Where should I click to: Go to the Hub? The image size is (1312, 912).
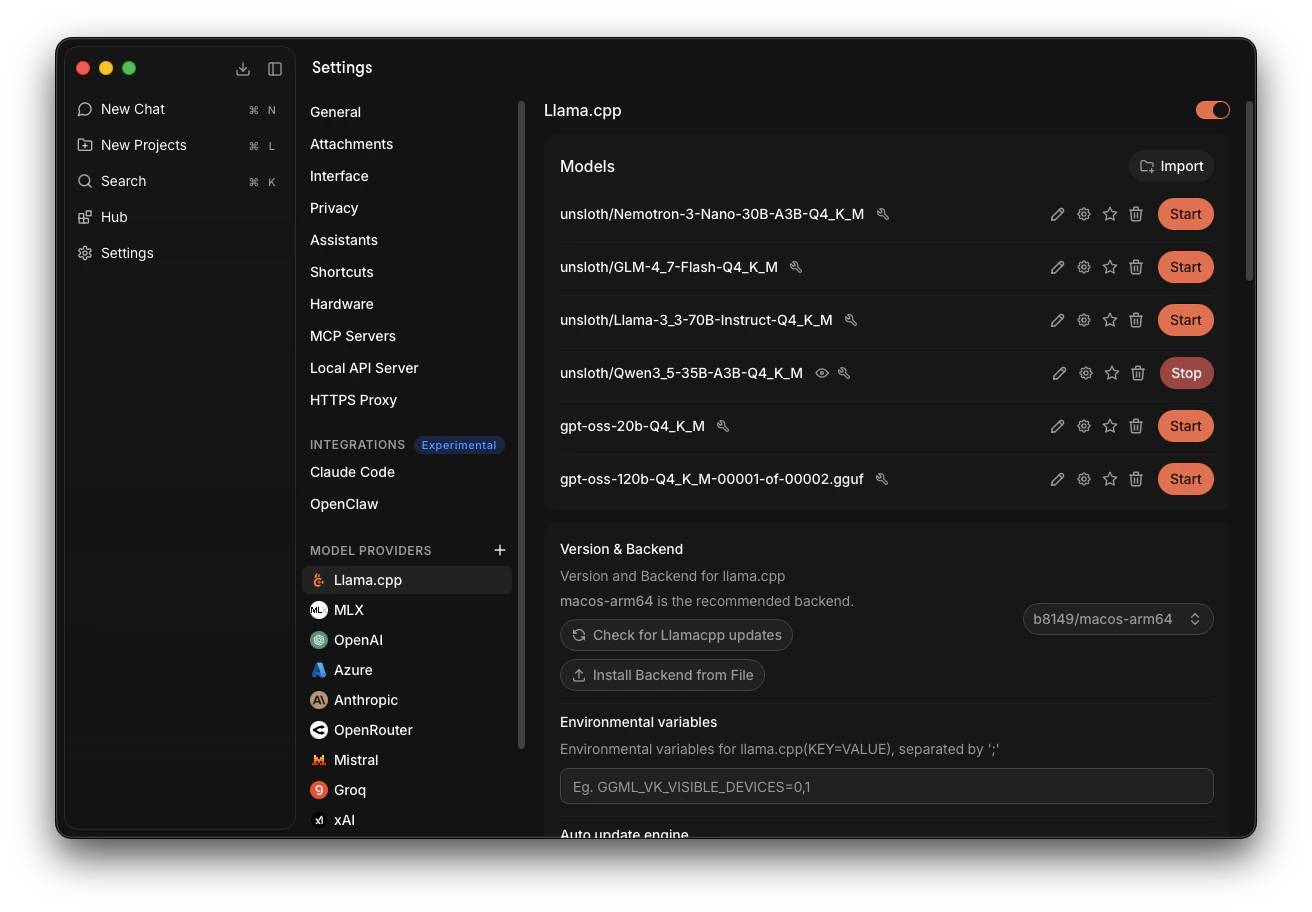click(x=180, y=217)
